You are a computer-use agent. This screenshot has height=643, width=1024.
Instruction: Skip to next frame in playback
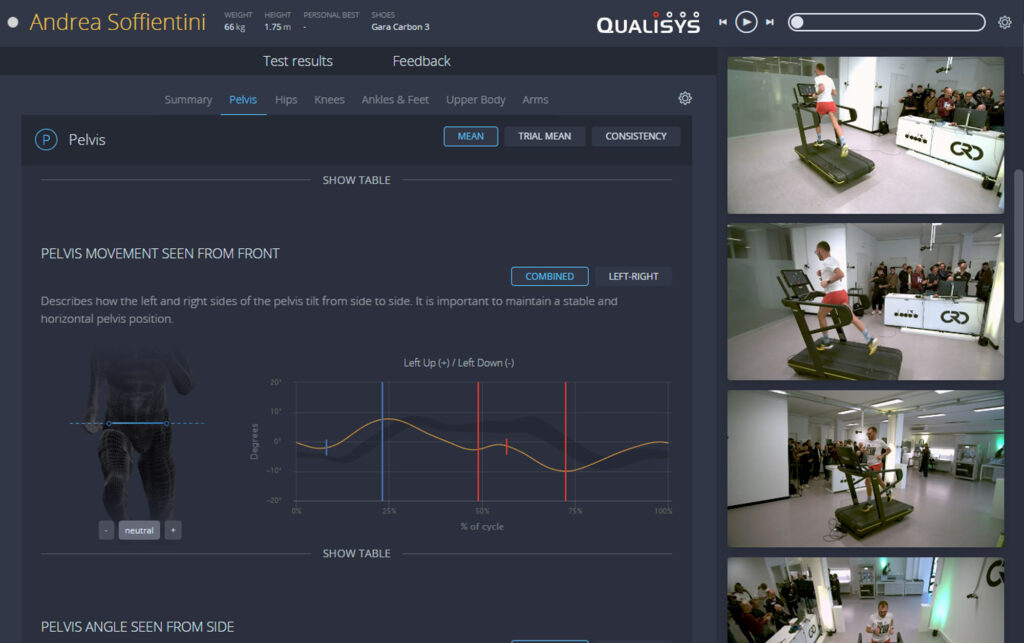[x=769, y=22]
